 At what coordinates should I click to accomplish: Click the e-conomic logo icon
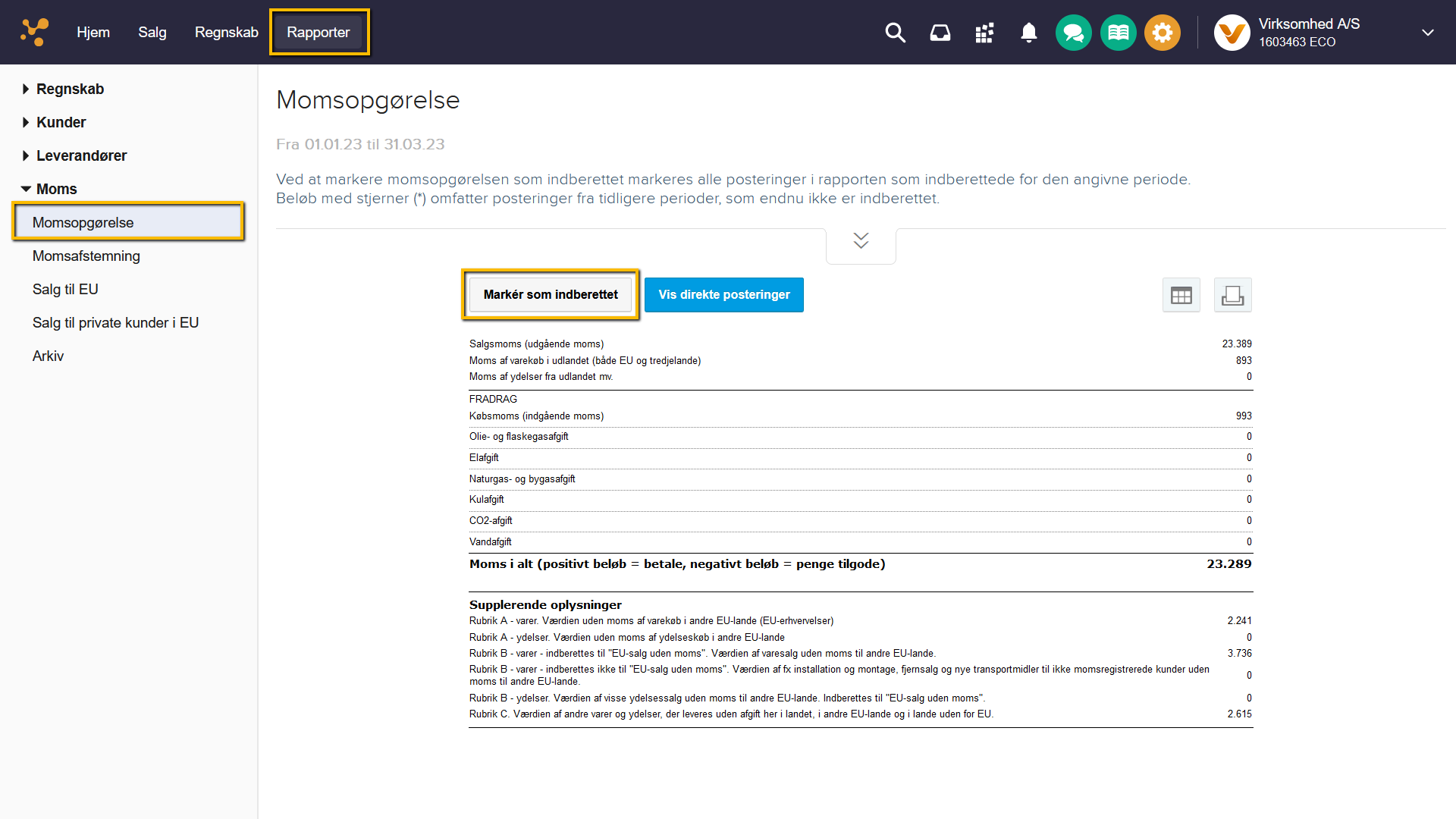click(x=34, y=32)
